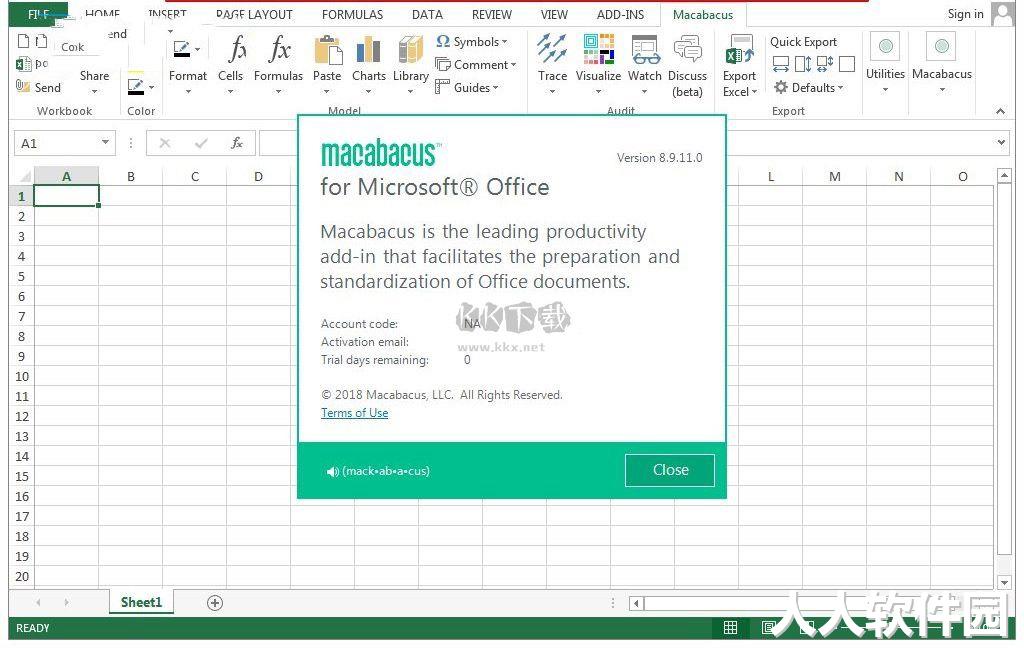This screenshot has height=648, width=1024.
Task: Click the READY status bar indicator
Action: 33,628
